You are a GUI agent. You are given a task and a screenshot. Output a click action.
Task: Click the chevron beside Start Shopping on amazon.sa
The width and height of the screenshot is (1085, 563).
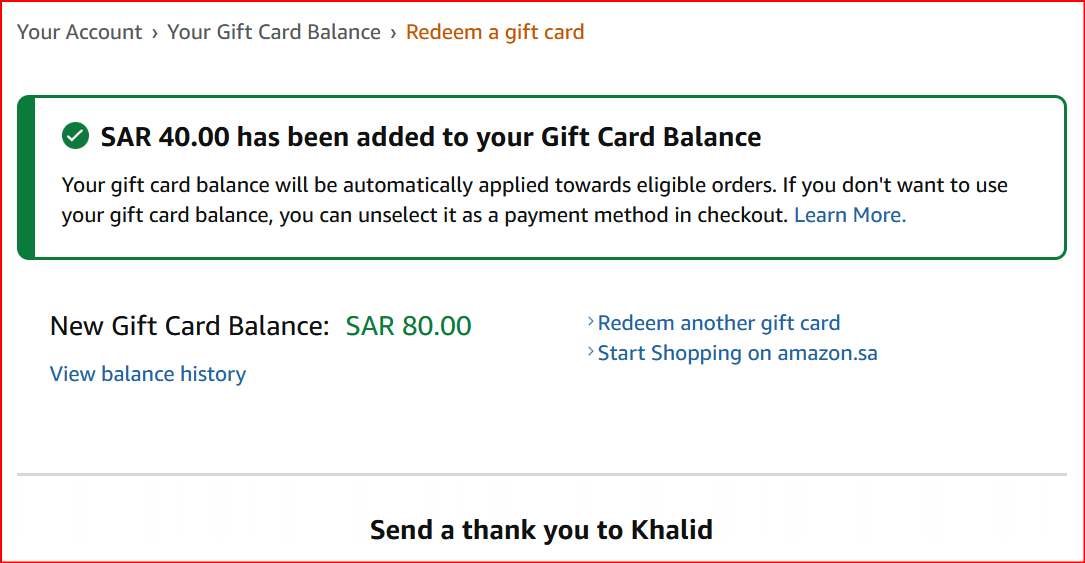pos(591,353)
